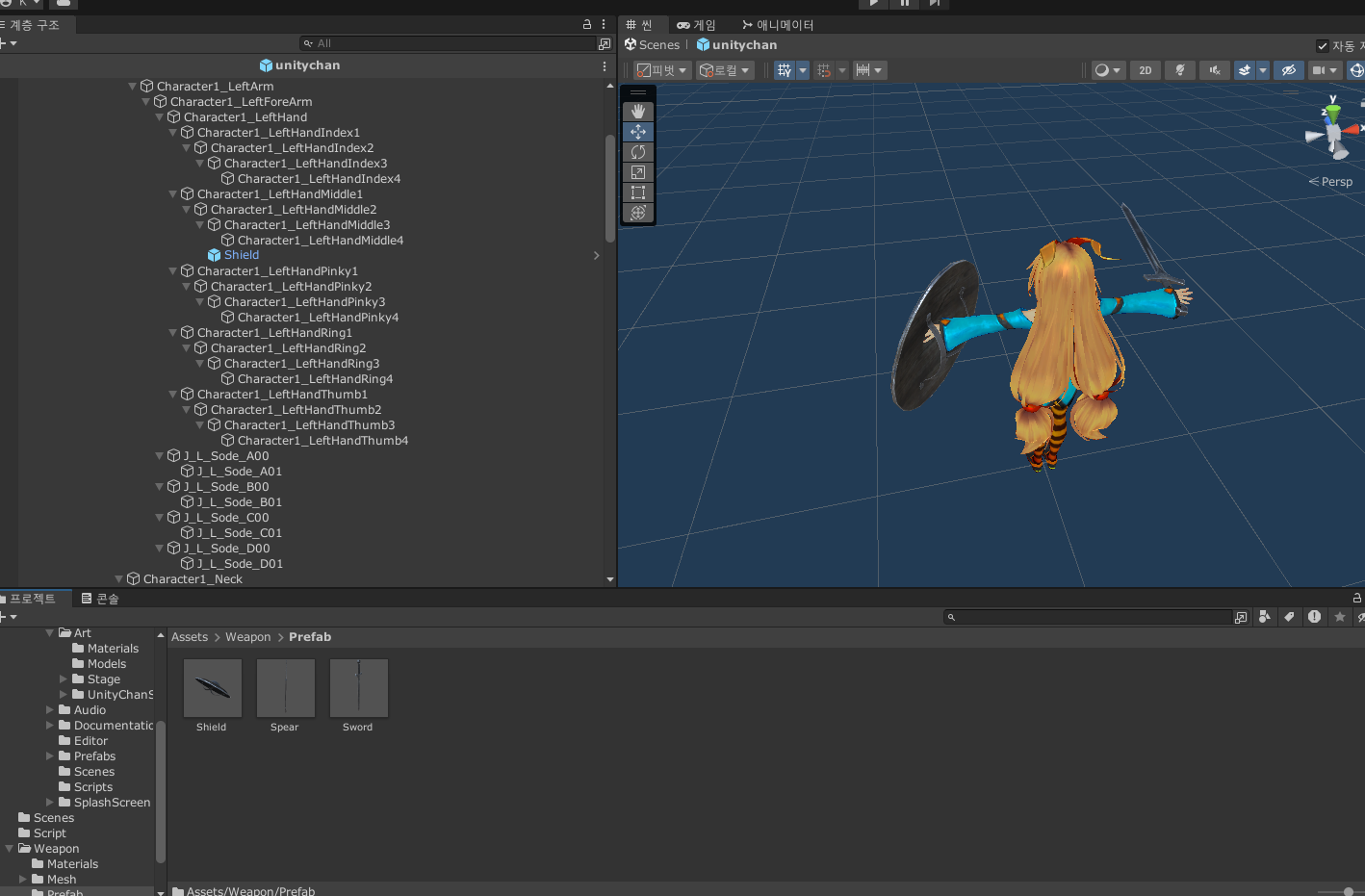Expand the Stage folder in project tree

[x=64, y=679]
